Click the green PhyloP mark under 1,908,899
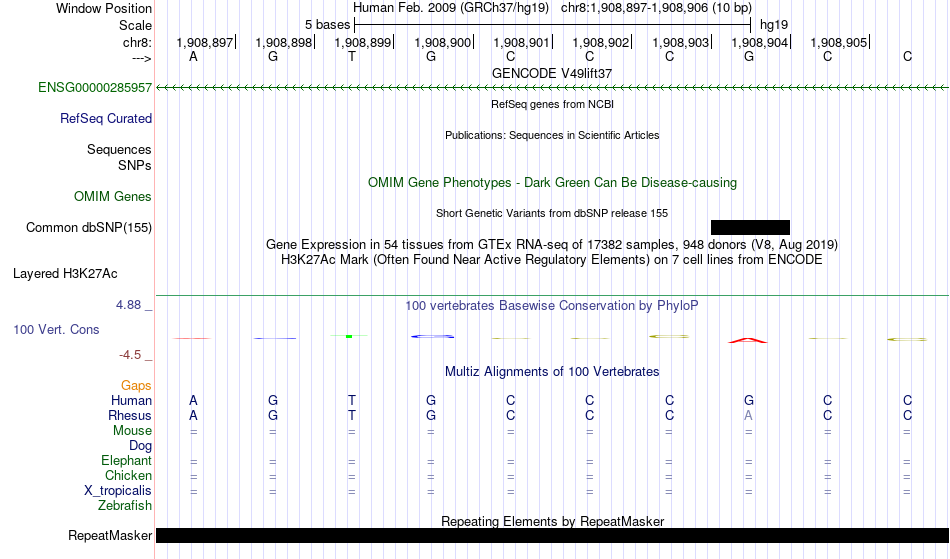This screenshot has width=950, height=559. [349, 336]
